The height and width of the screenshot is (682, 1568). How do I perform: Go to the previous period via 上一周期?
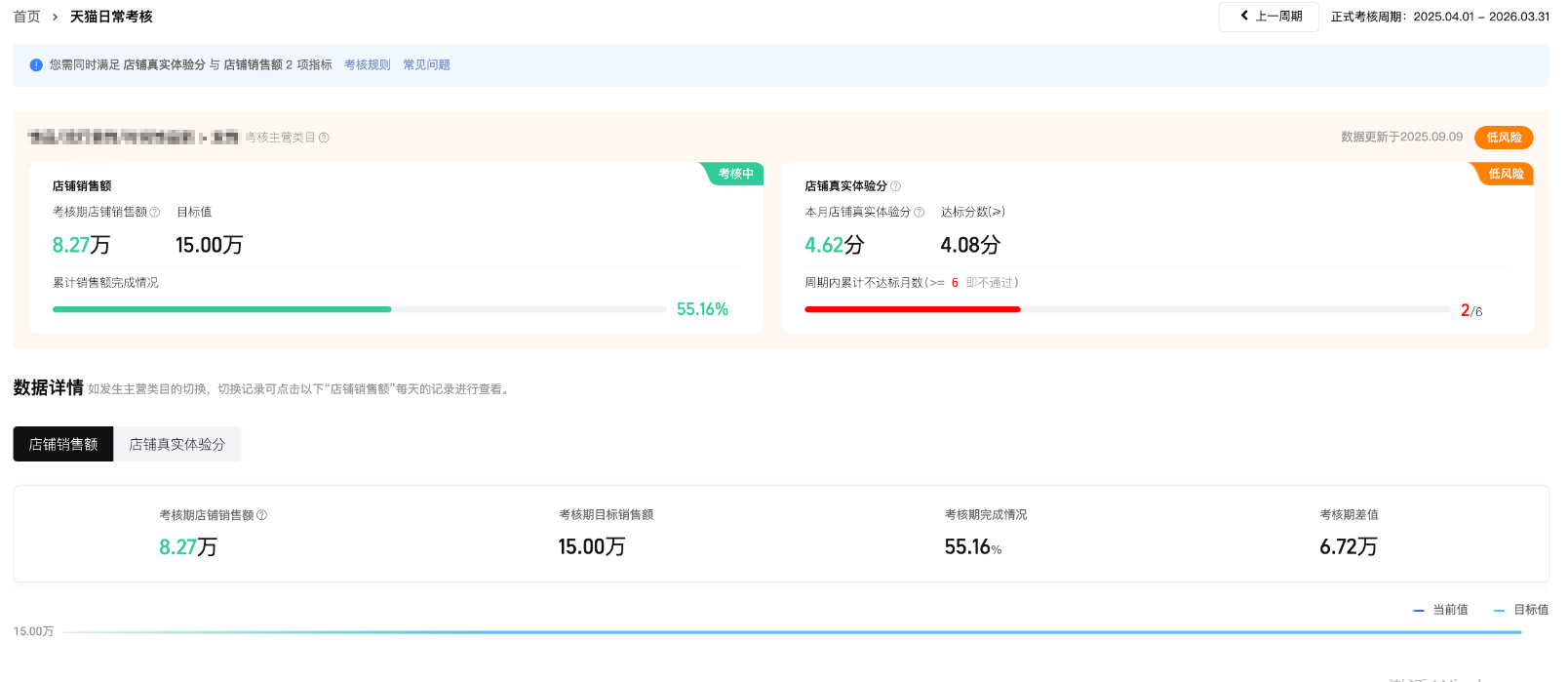tap(1270, 17)
